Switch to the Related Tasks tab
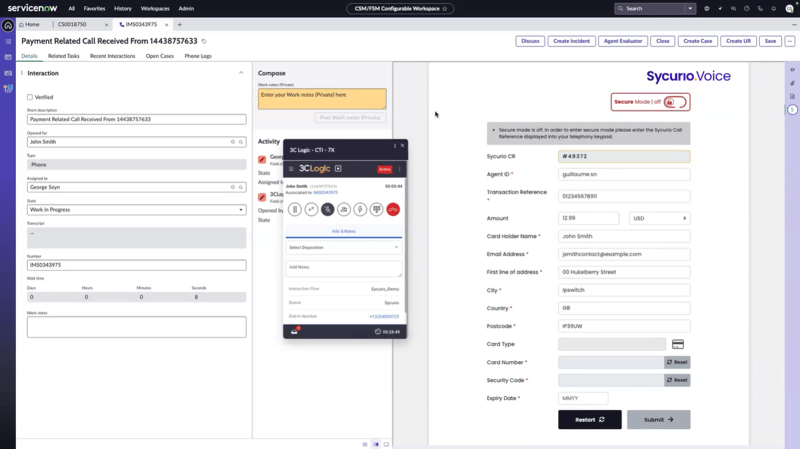Viewport: 800px width, 449px height. coord(64,56)
